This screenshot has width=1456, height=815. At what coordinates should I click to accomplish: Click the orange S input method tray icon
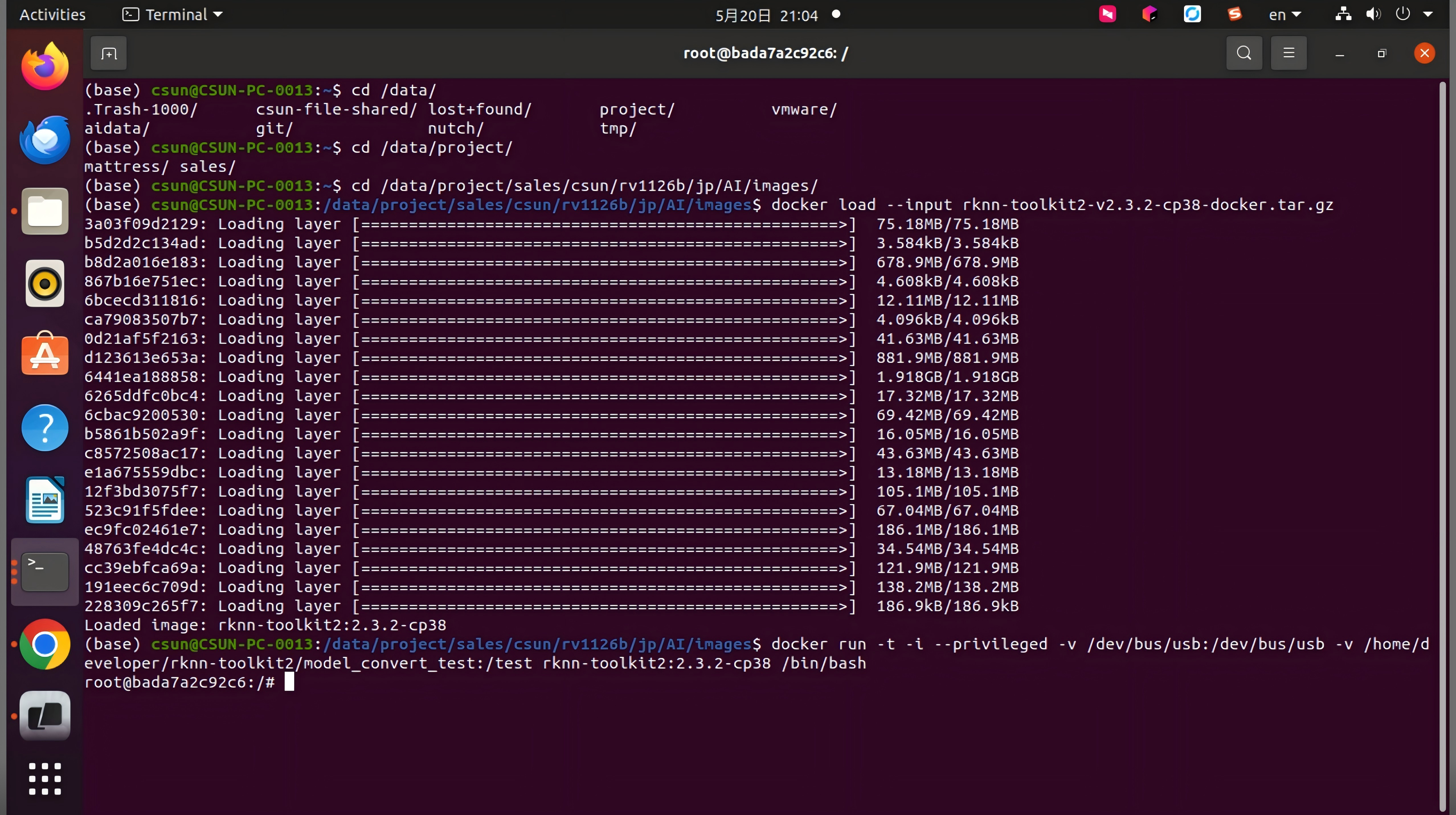[x=1235, y=14]
